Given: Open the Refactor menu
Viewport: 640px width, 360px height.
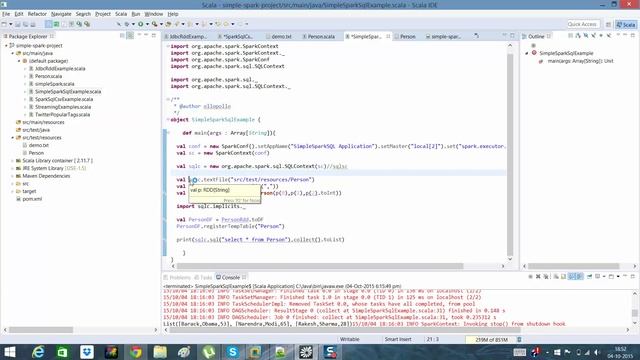Looking at the screenshot, I should (x=37, y=14).
